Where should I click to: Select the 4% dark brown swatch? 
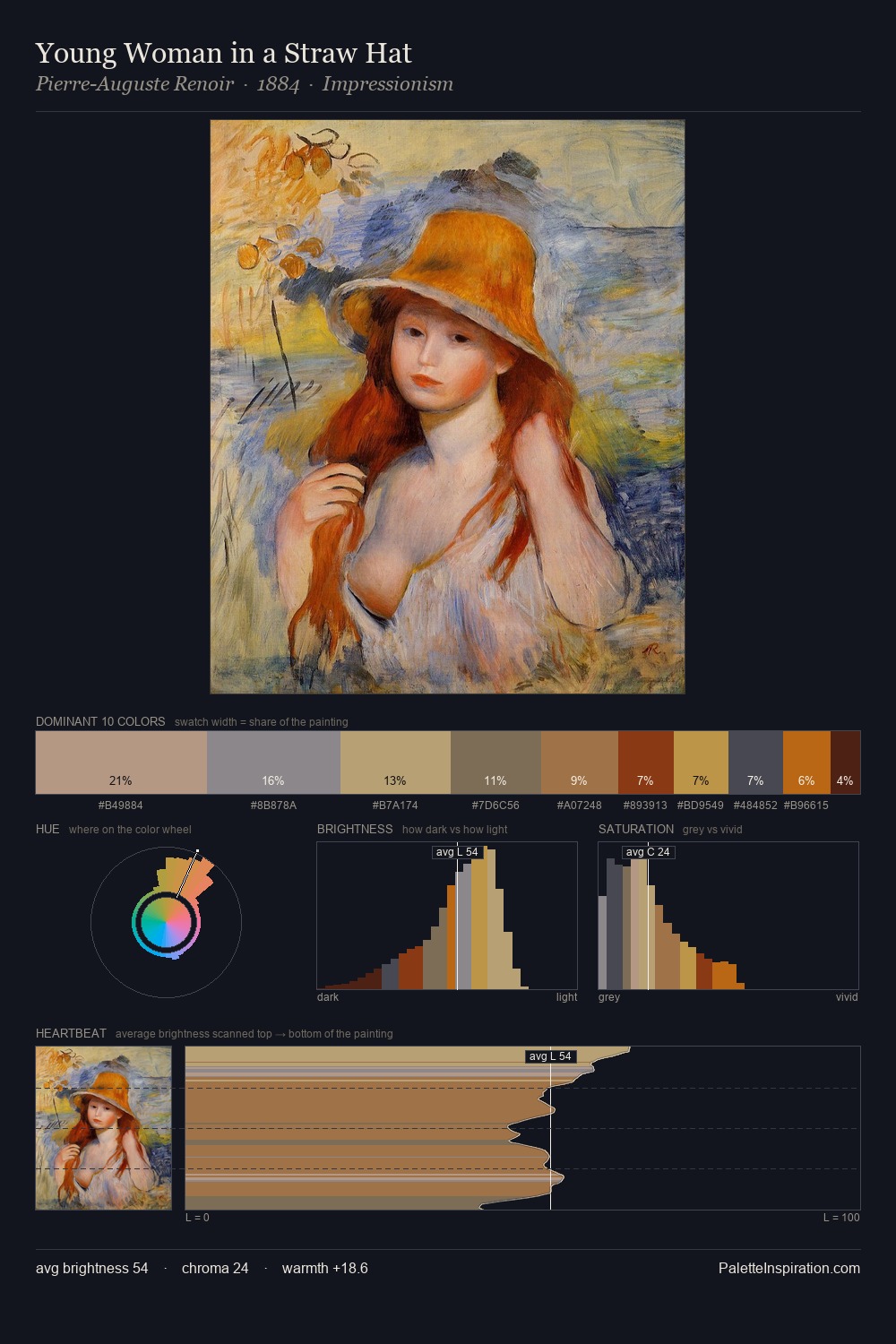click(x=845, y=762)
